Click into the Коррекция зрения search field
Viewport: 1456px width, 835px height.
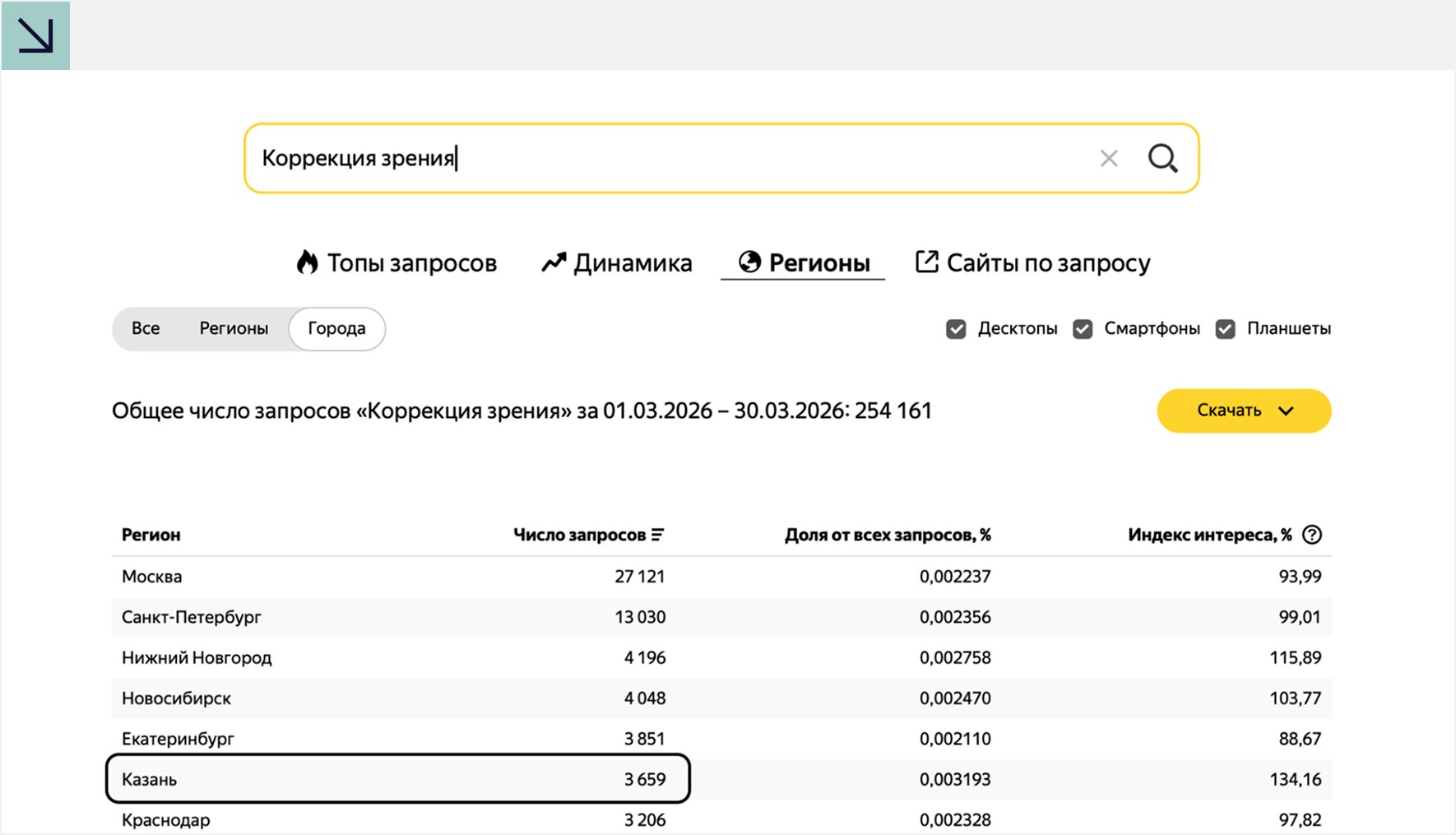[658, 158]
